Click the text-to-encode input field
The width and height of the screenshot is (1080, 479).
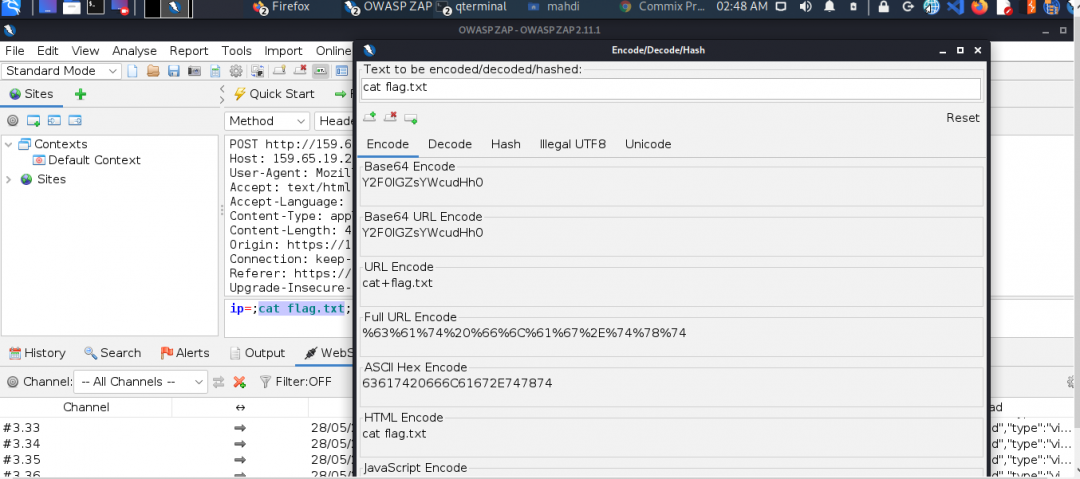coord(671,88)
